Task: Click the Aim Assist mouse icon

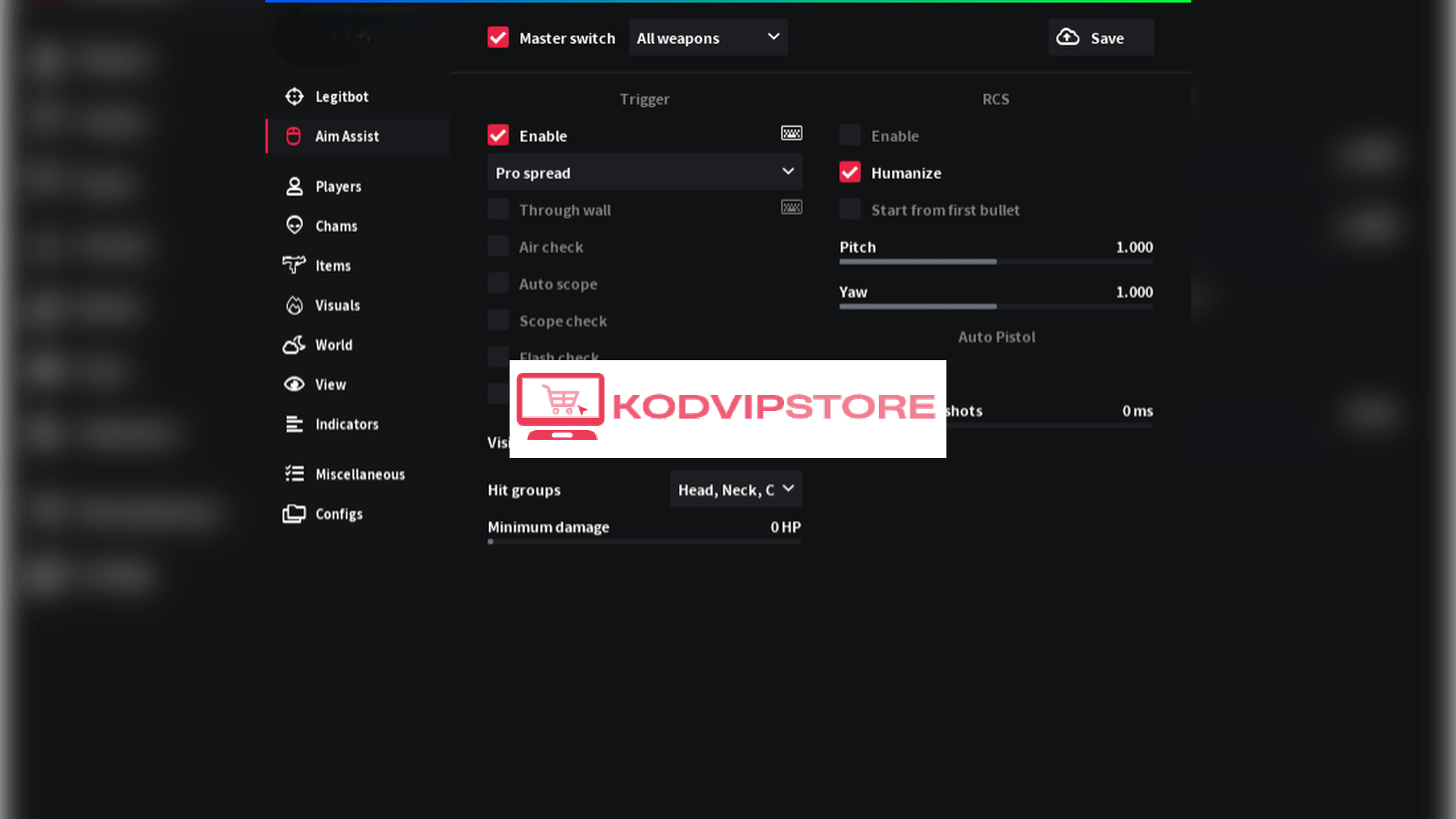Action: pyautogui.click(x=293, y=136)
